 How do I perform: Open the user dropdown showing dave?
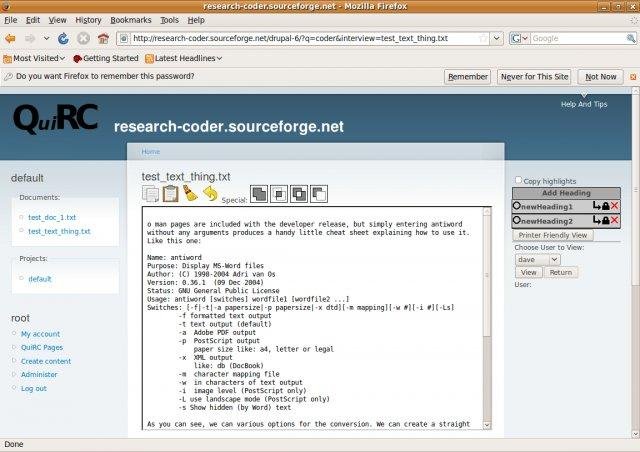tap(538, 260)
